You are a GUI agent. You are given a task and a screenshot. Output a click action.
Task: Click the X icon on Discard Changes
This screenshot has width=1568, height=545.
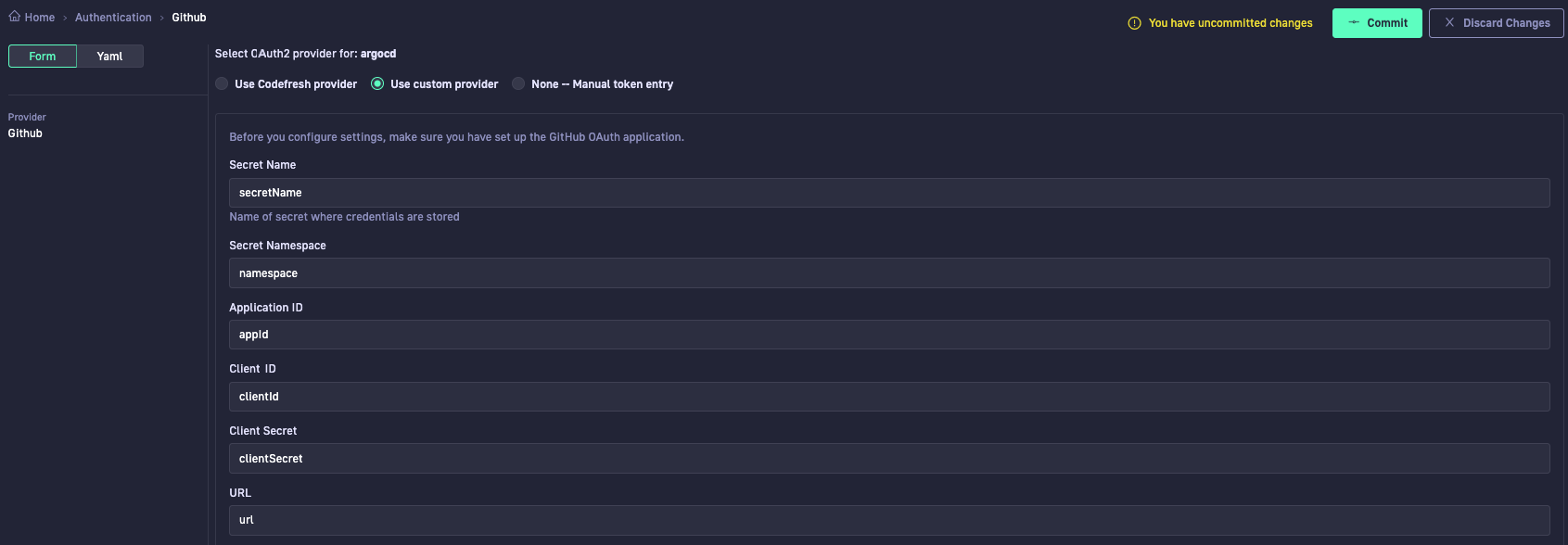[1449, 22]
